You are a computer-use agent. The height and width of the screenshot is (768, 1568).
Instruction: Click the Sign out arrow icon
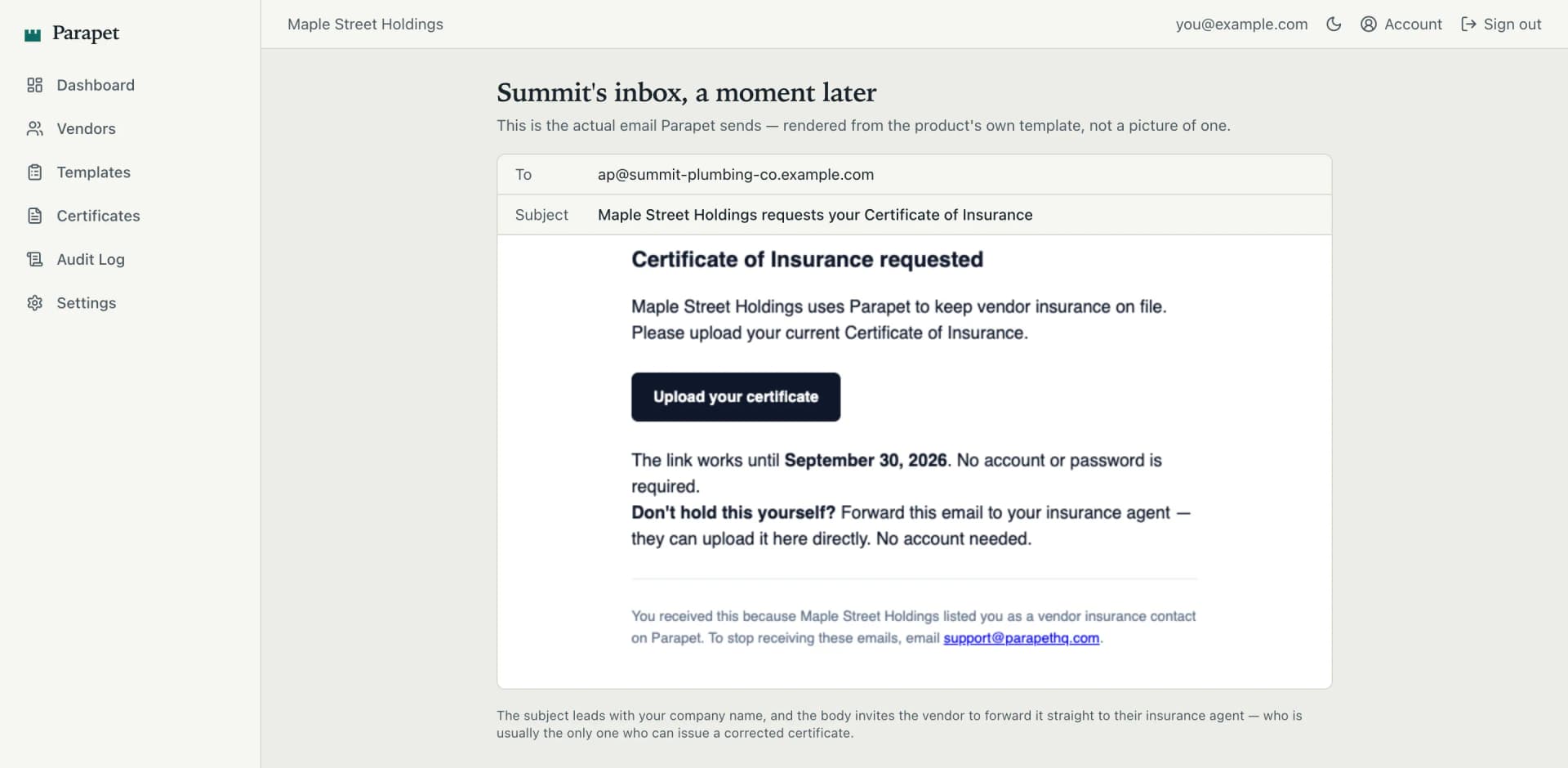pyautogui.click(x=1468, y=25)
